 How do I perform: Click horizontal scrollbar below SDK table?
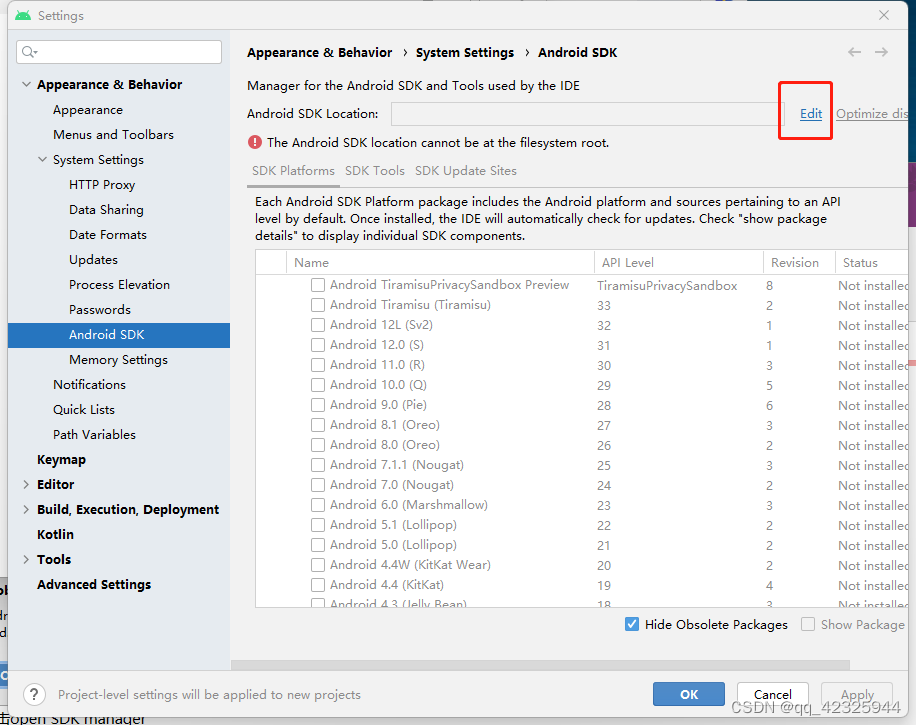coord(540,665)
